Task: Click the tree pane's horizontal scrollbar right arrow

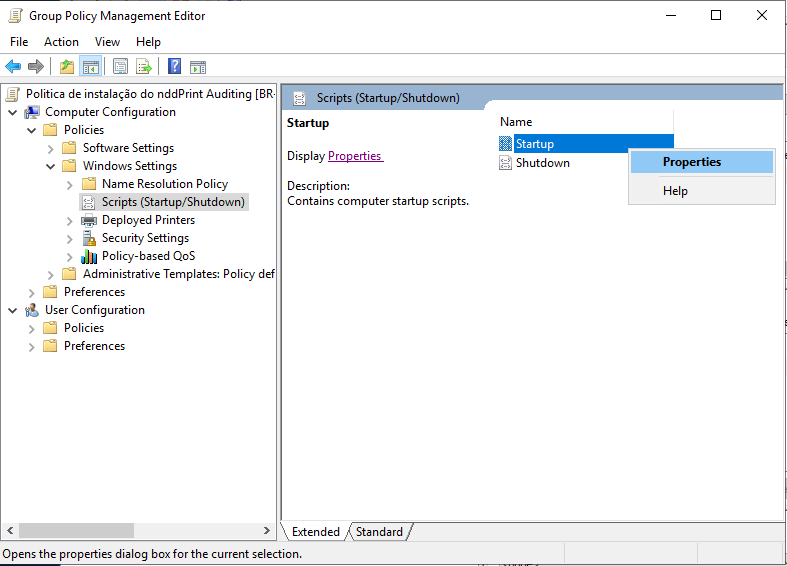Action: (x=267, y=531)
